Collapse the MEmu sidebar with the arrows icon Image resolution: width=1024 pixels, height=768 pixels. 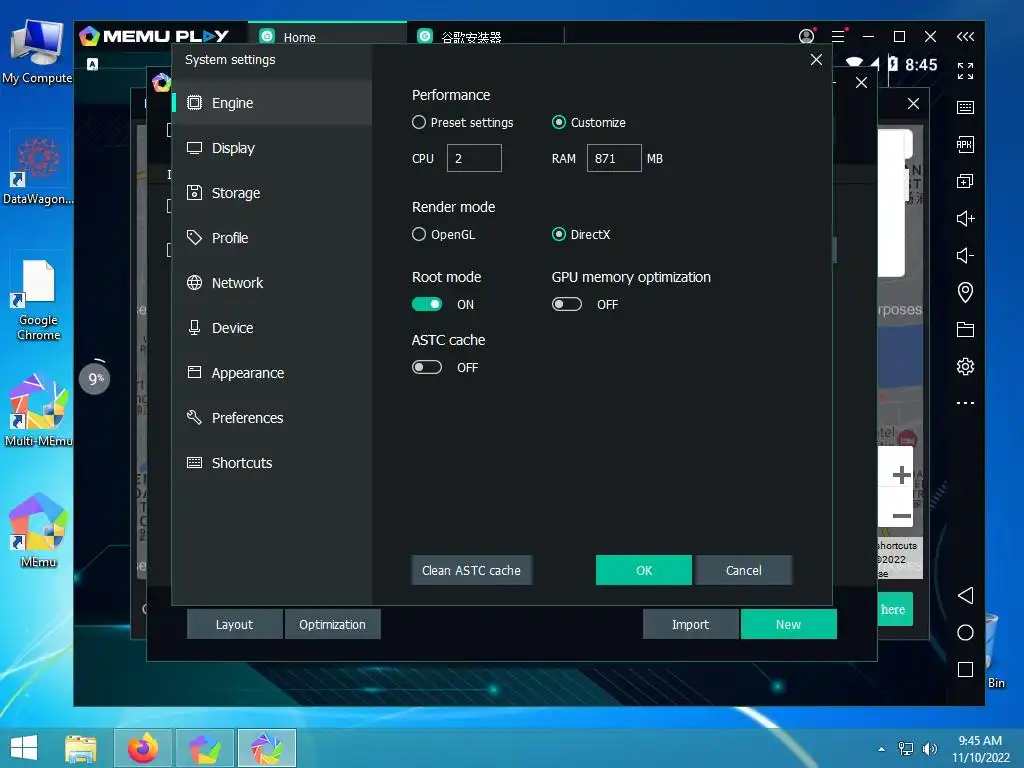pyautogui.click(x=965, y=37)
